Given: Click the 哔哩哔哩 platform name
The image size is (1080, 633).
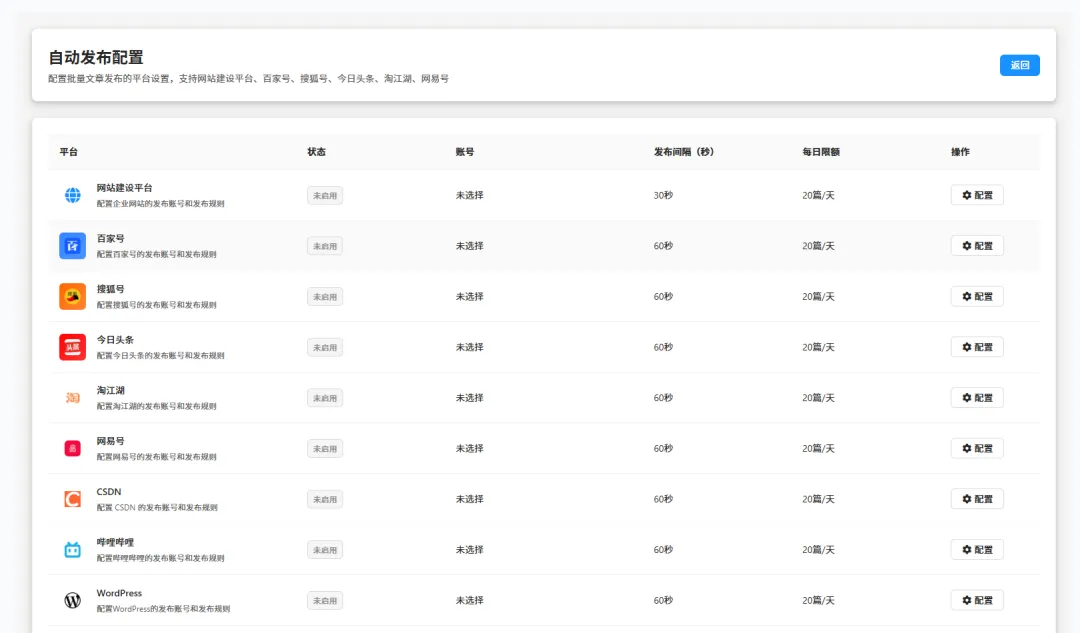Looking at the screenshot, I should click(115, 542).
